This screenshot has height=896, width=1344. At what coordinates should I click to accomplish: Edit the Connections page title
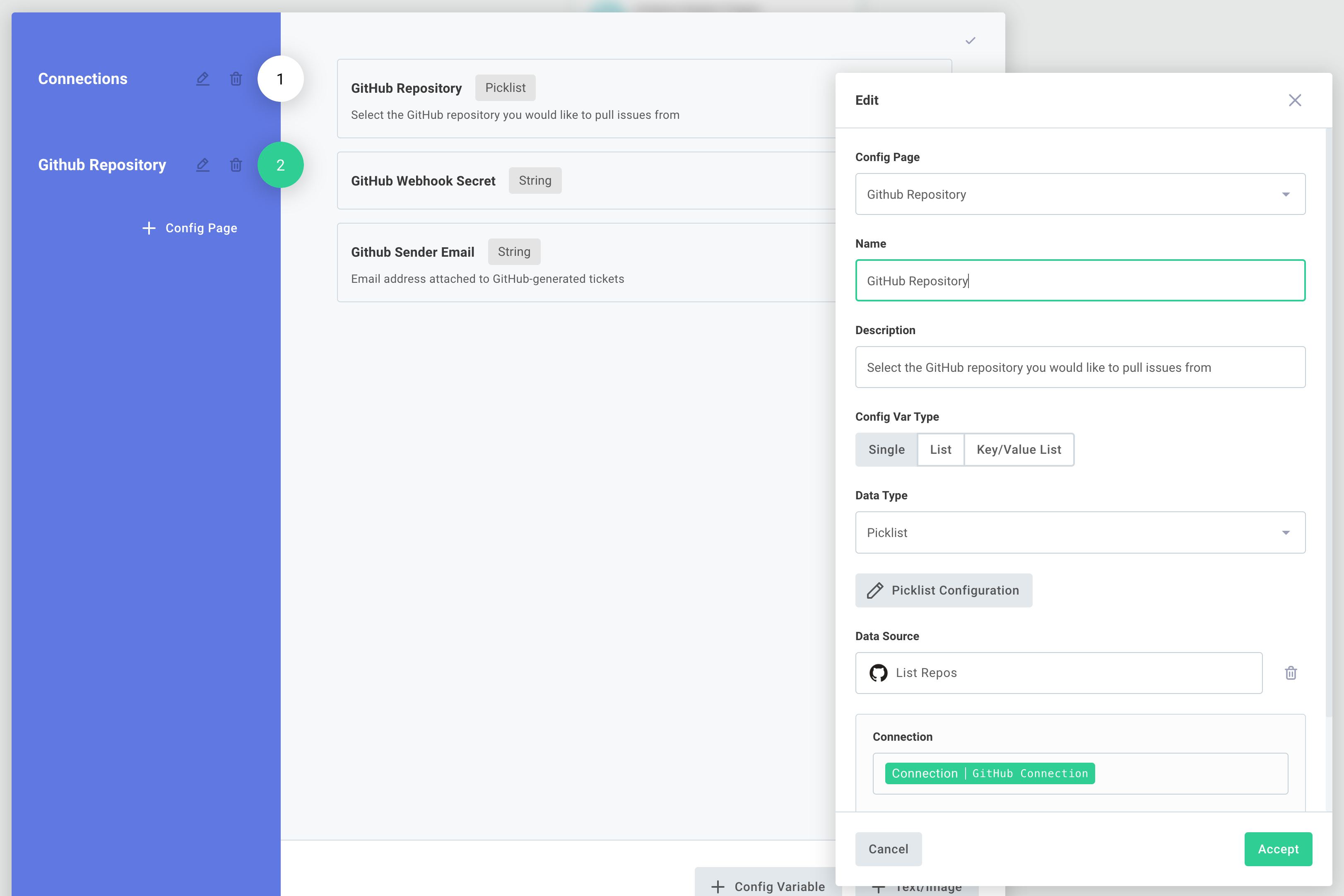point(202,79)
